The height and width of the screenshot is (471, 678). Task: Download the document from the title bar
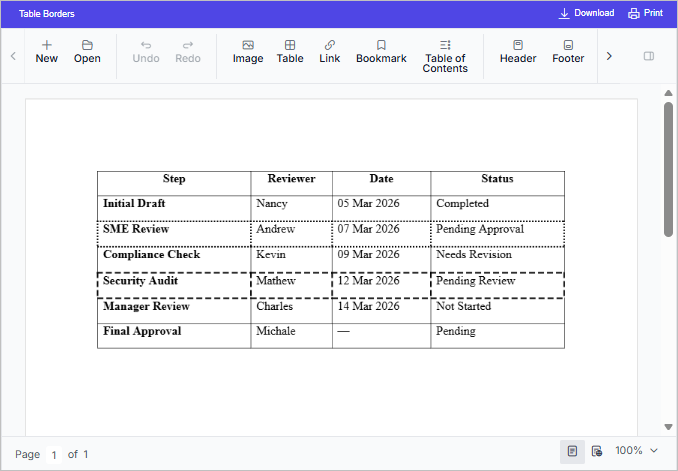586,13
